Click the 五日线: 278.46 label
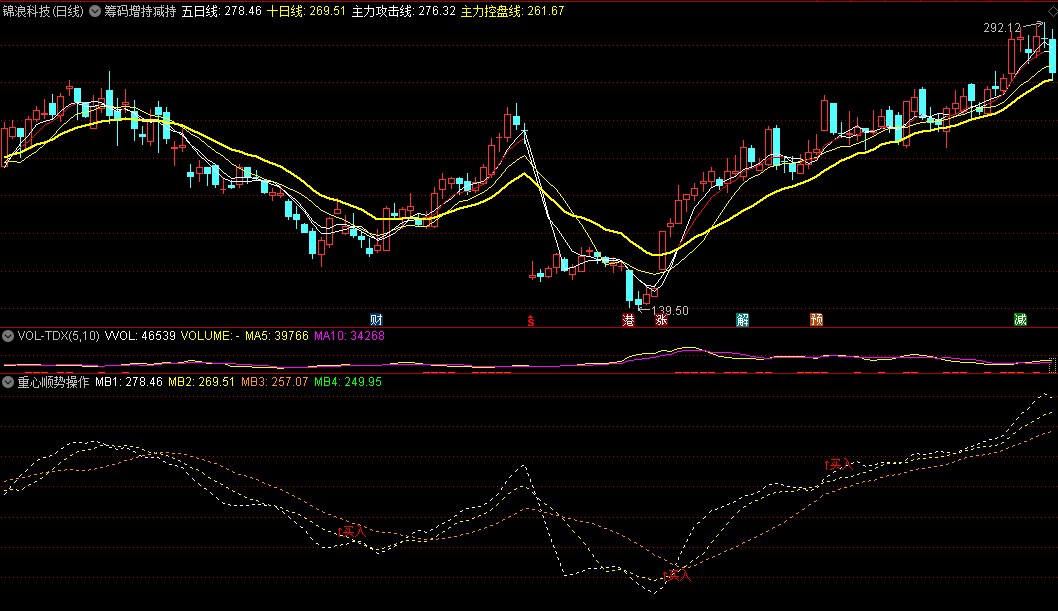This screenshot has height=611, width=1058. [221, 11]
